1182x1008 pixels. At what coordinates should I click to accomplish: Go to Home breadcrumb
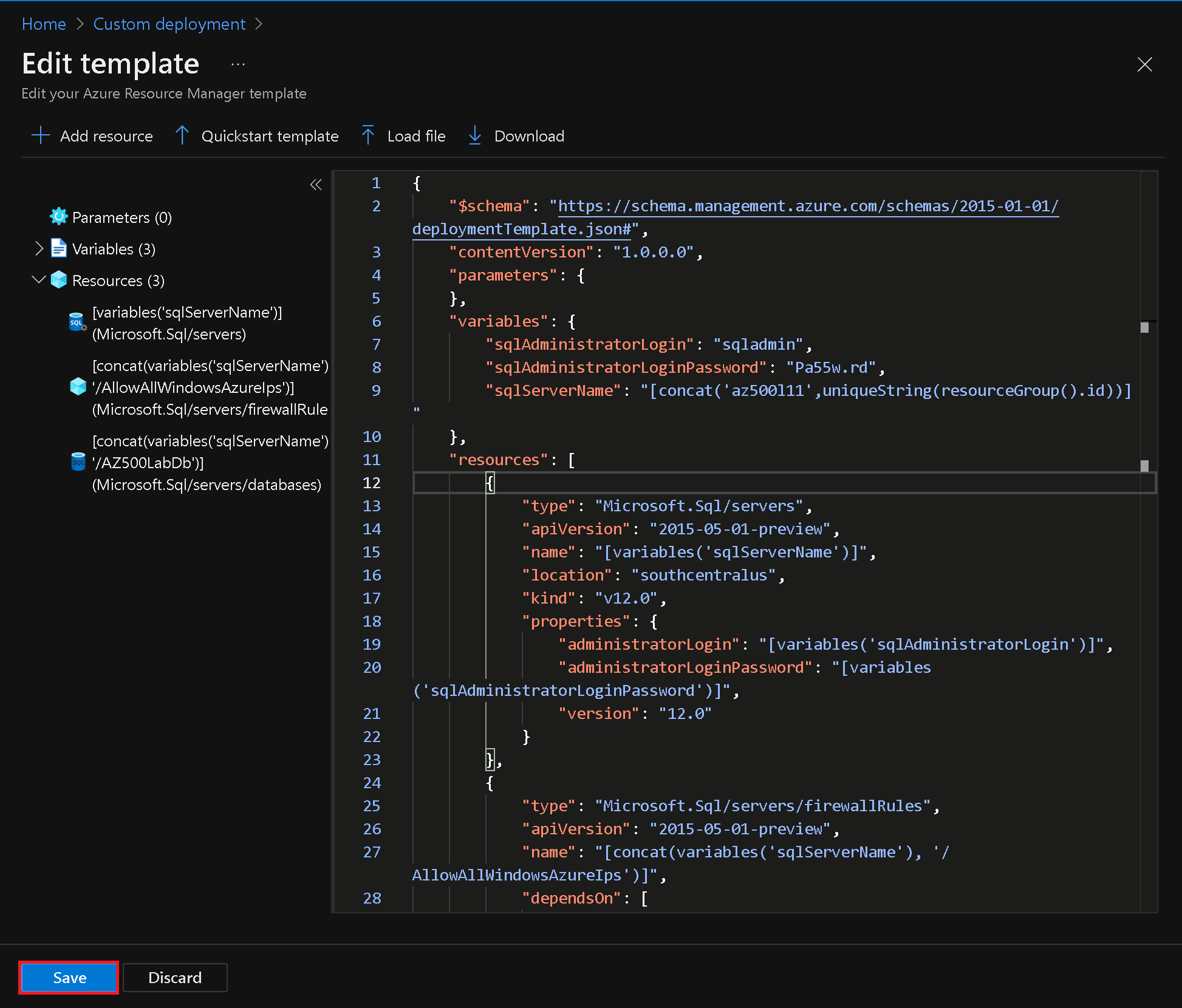click(44, 24)
